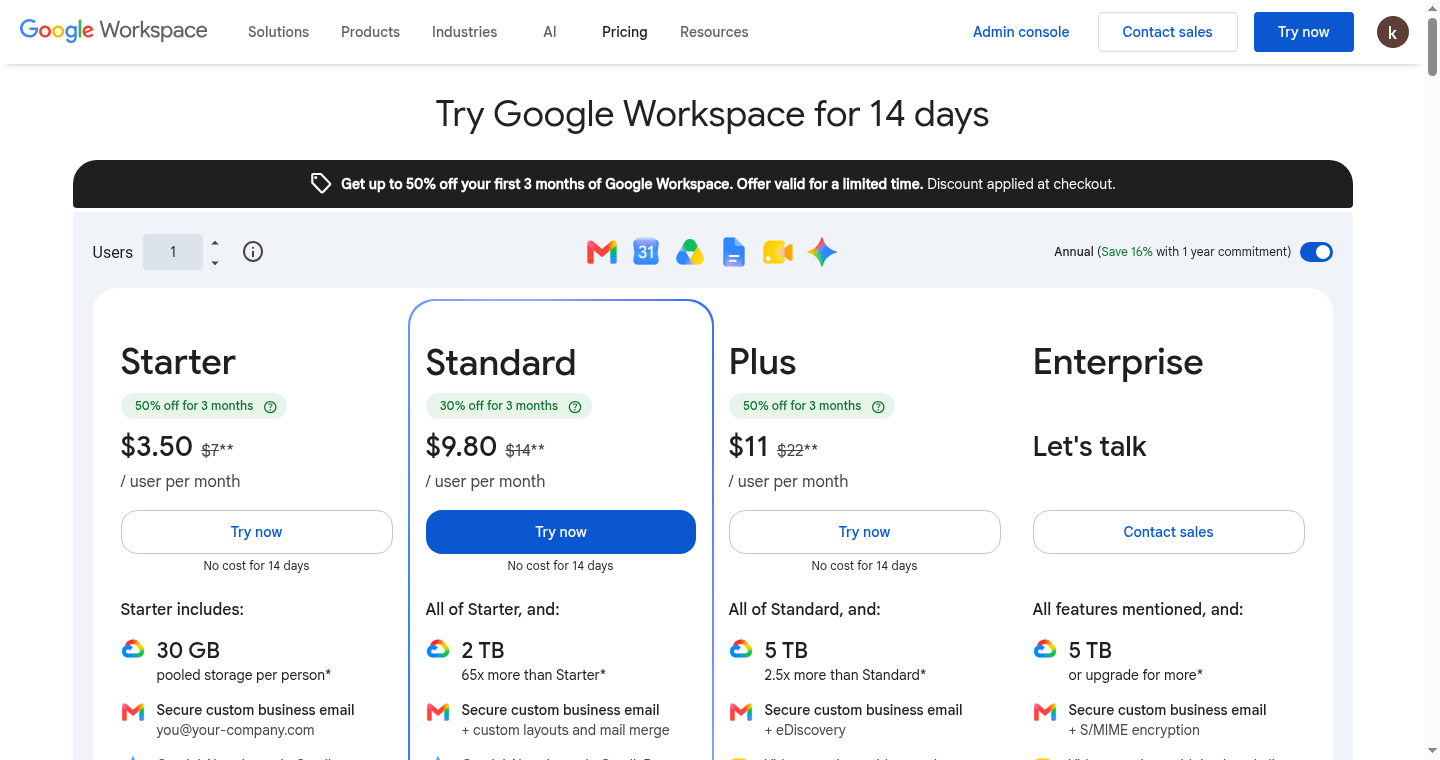This screenshot has height=760, width=1440.
Task: Click the $3.50 Starter price
Action: 157,445
